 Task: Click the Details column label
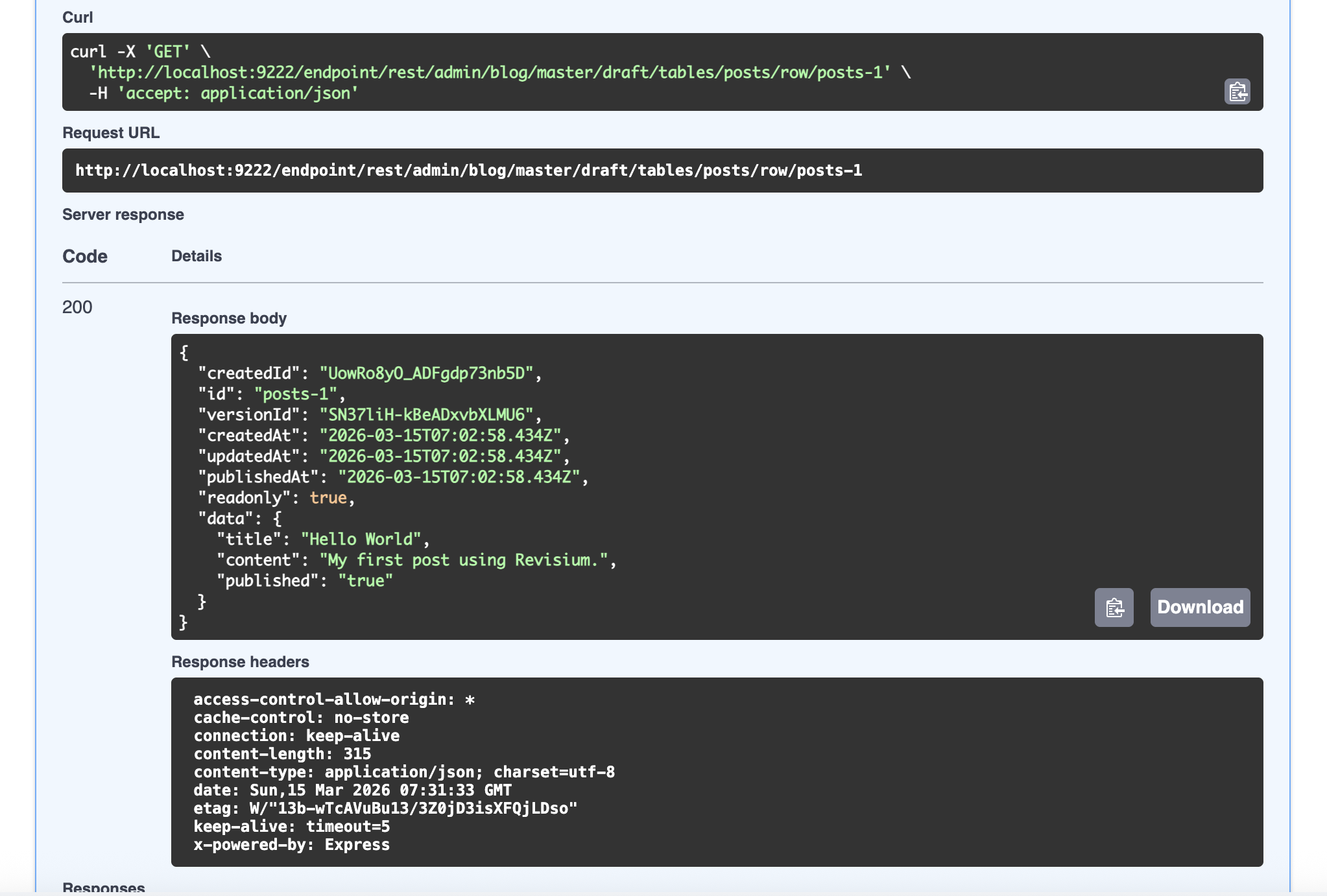point(197,256)
